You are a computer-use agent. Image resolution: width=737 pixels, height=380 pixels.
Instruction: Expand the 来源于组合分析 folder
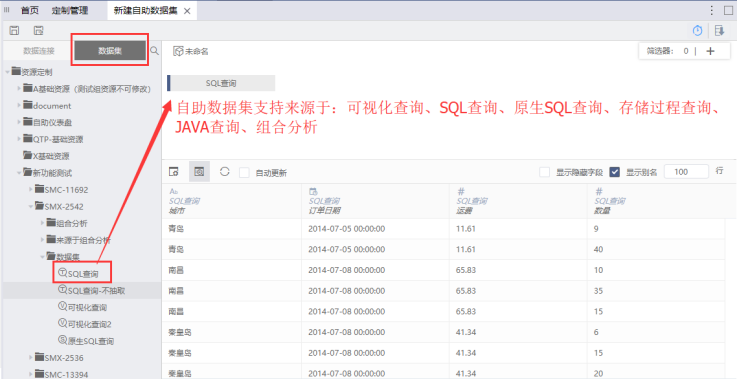coord(42,239)
